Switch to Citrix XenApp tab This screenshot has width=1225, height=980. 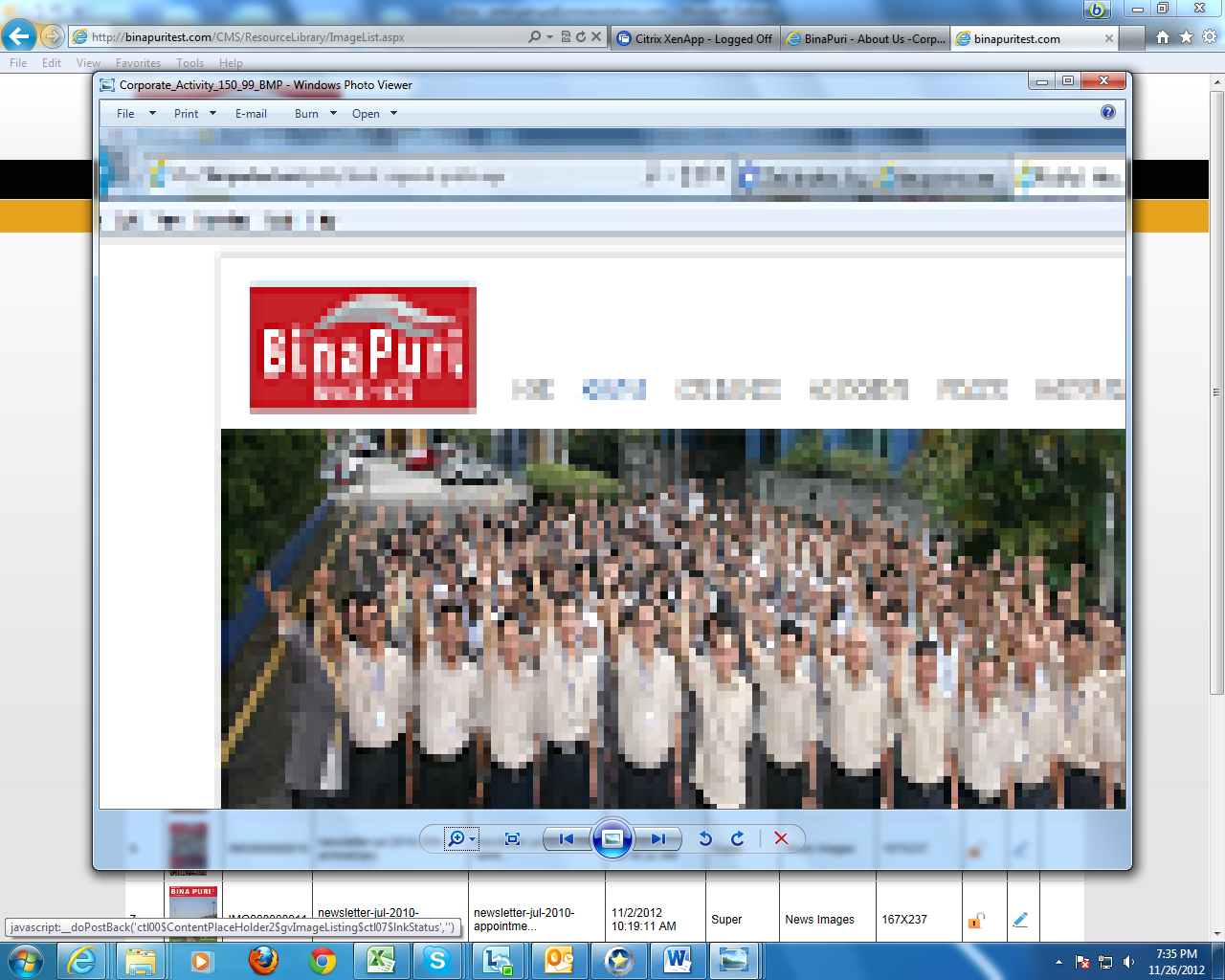[x=695, y=39]
